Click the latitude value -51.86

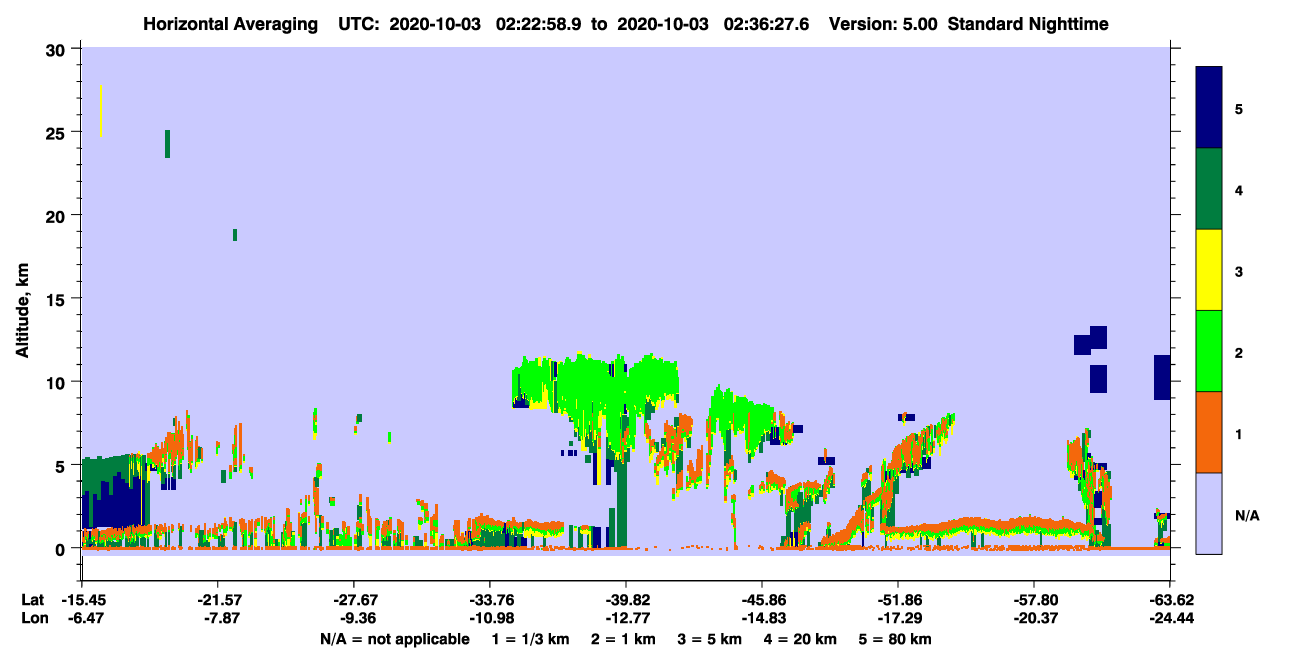coord(898,599)
